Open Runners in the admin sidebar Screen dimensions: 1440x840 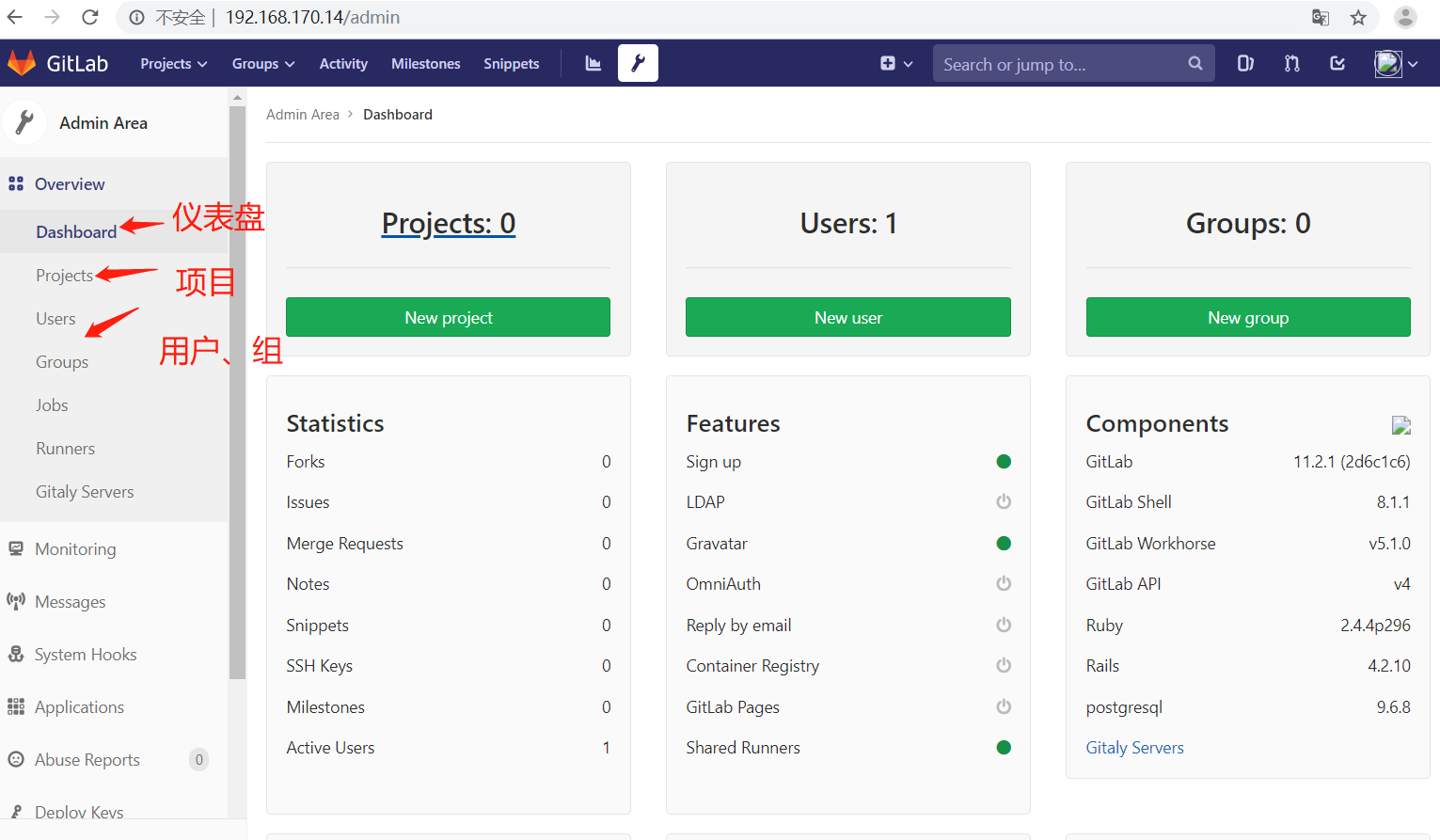(65, 449)
